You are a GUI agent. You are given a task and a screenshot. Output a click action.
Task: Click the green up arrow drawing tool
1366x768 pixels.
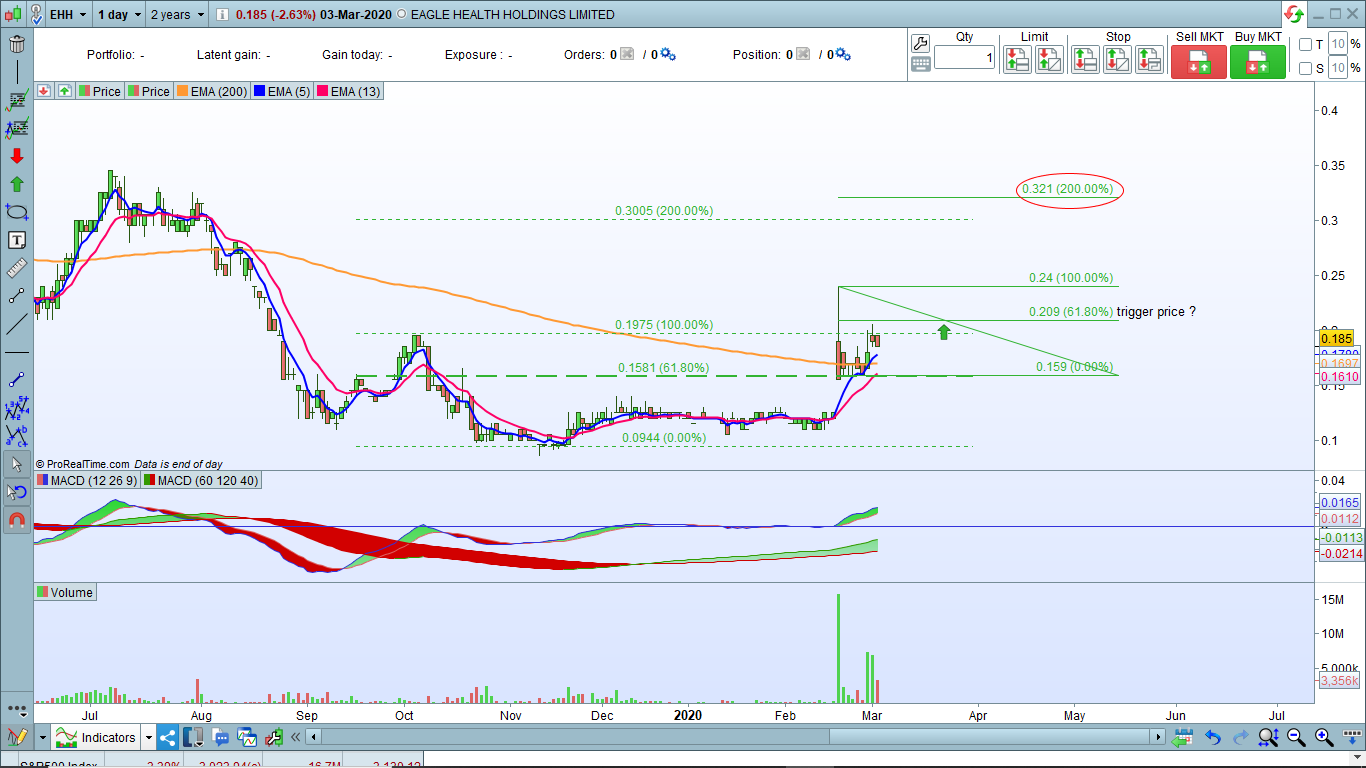click(16, 184)
